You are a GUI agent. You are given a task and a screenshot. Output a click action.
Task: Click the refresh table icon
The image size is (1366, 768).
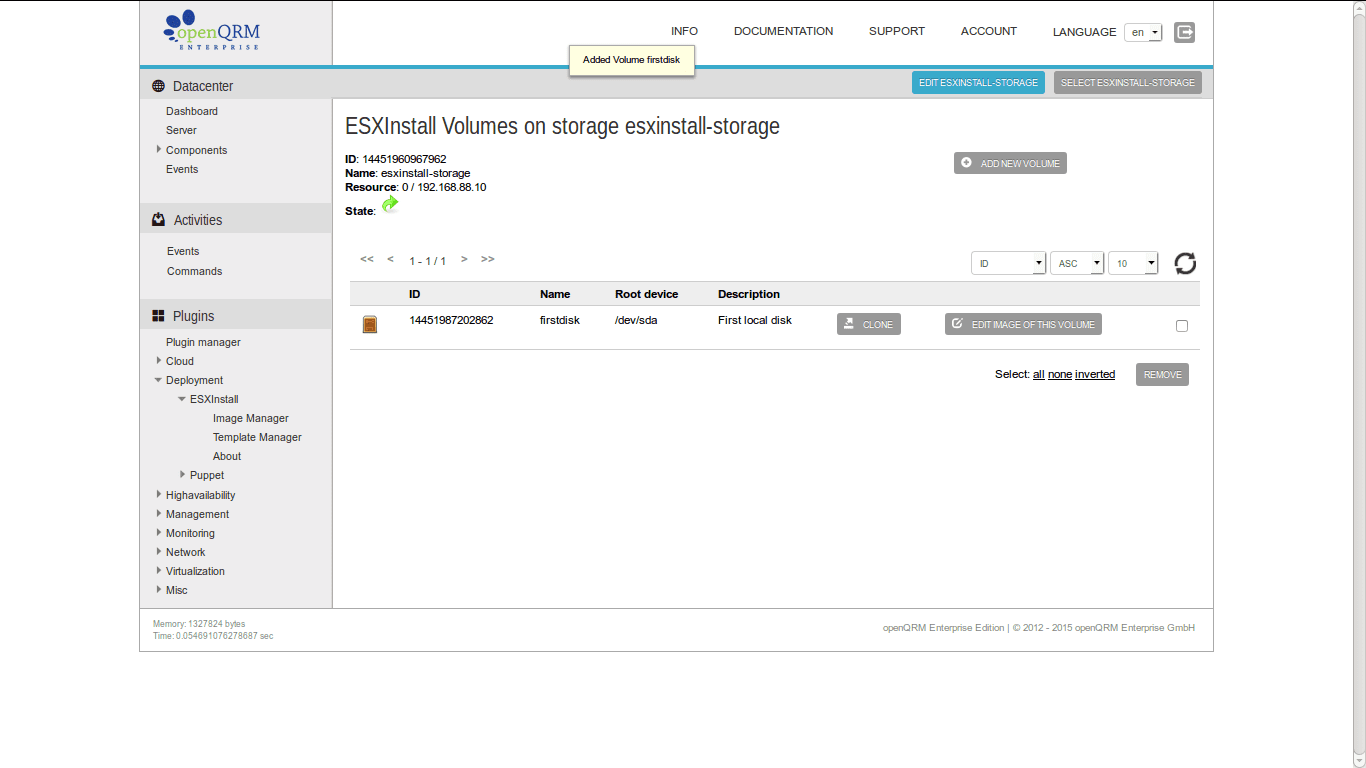tap(1185, 263)
